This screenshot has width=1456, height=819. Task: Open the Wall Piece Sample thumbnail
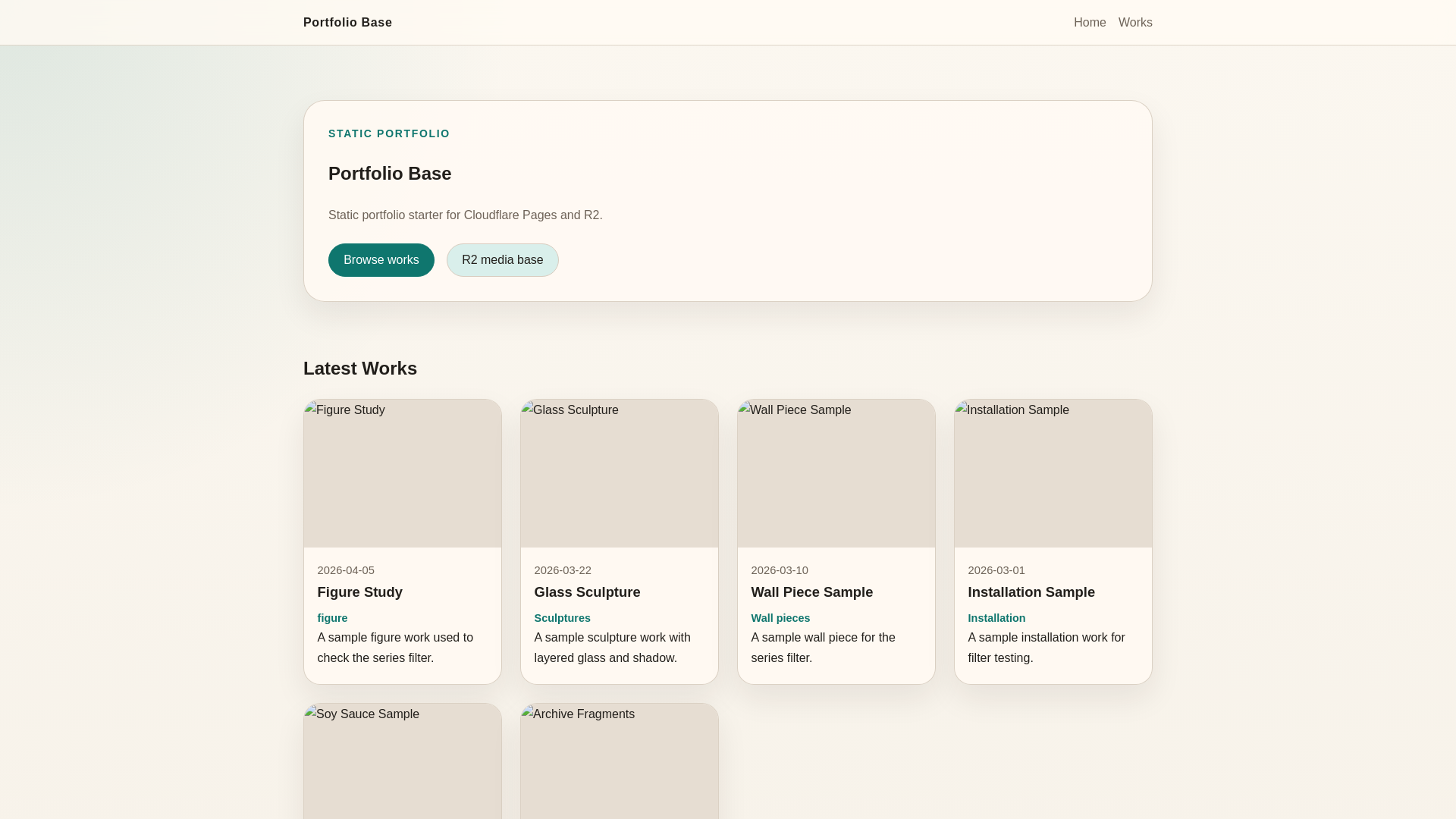tap(836, 473)
